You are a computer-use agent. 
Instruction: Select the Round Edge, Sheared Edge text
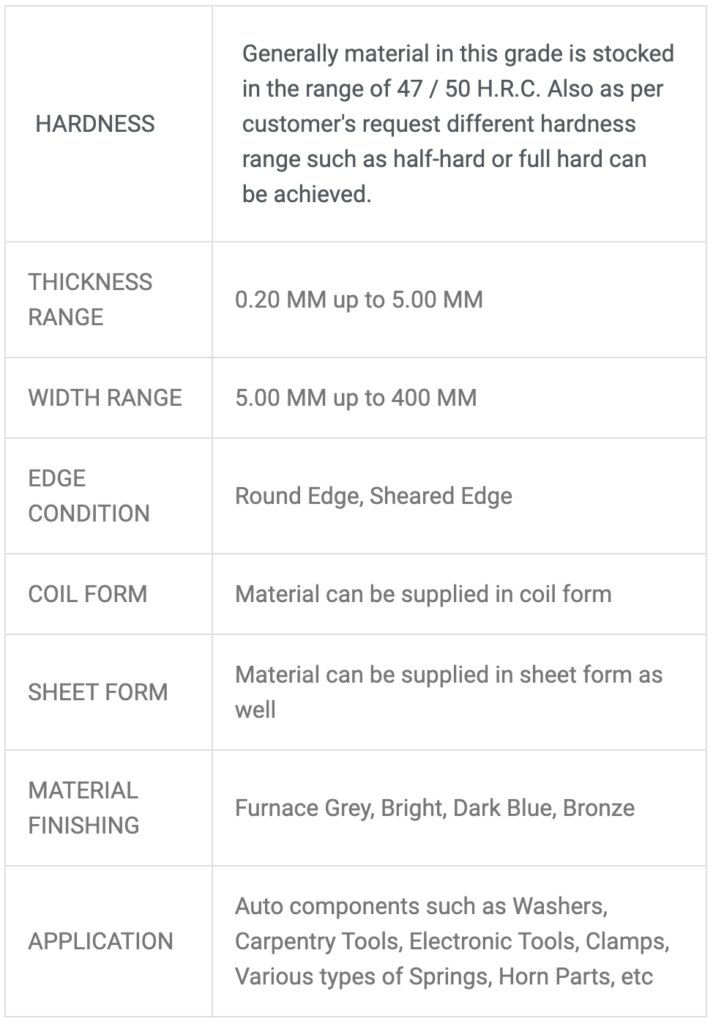coord(373,496)
